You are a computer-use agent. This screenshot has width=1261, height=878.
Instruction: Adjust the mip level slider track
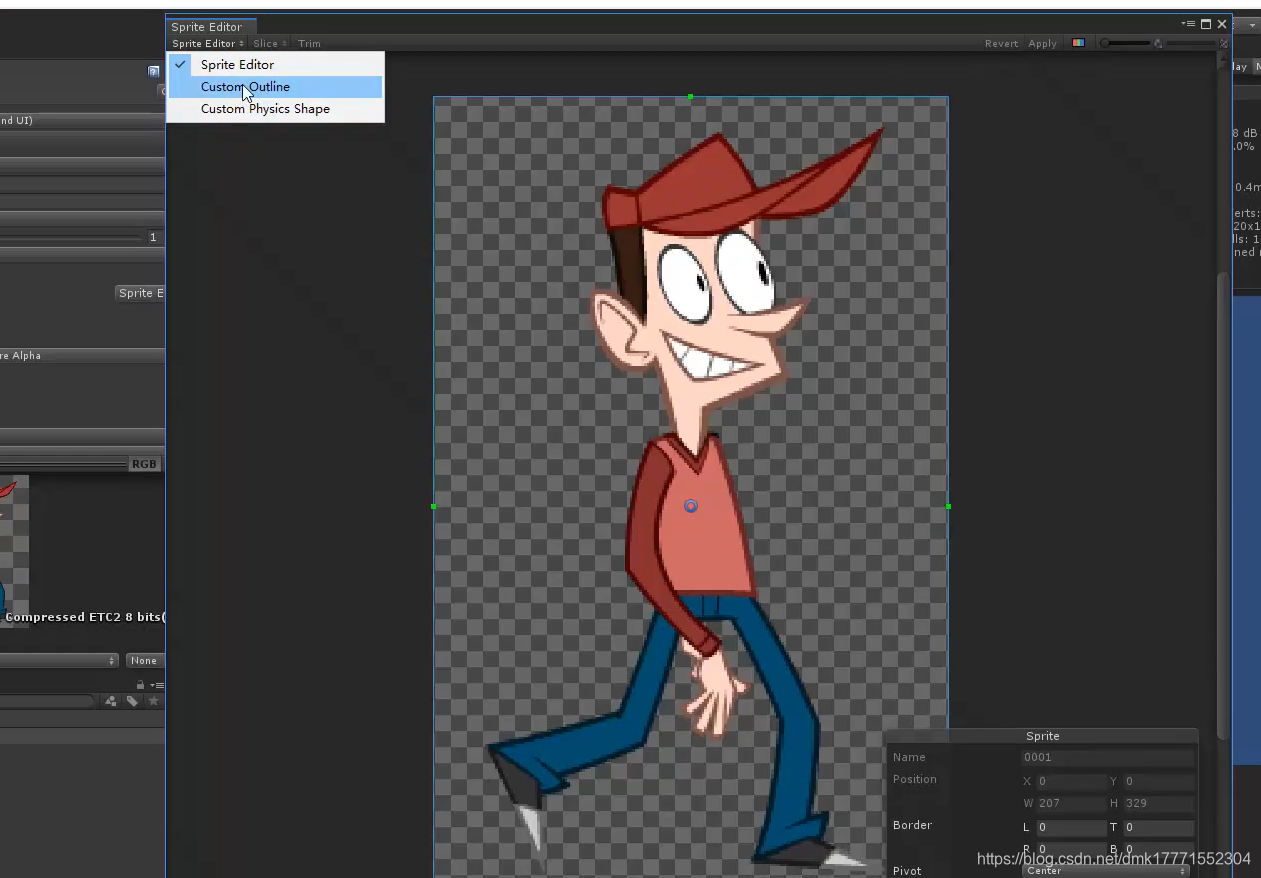(x=1190, y=43)
